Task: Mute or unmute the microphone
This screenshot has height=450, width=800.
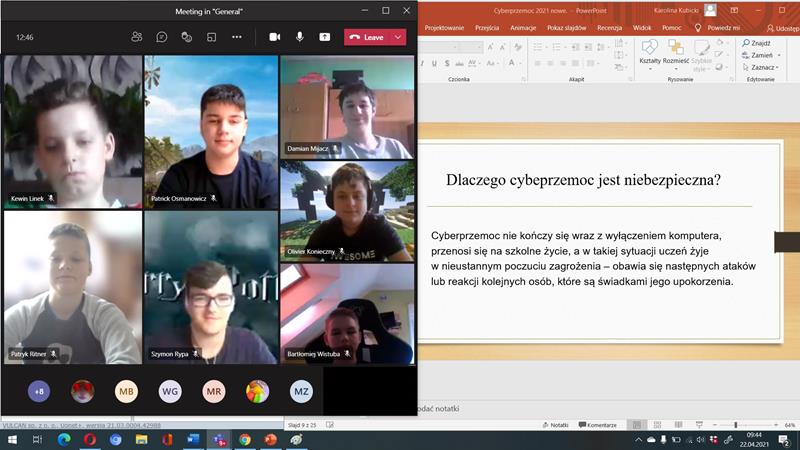Action: tap(300, 37)
